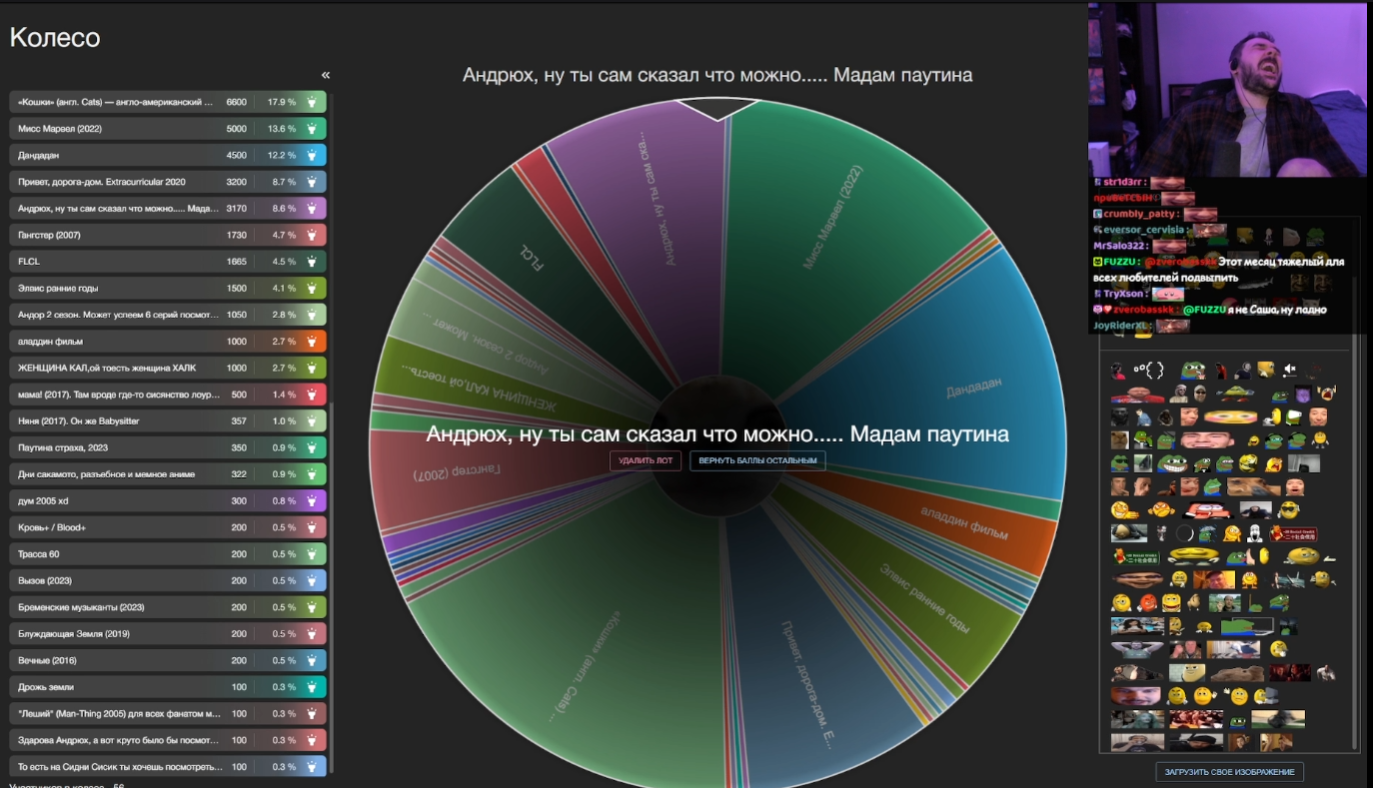This screenshot has height=788, width=1373.
Task: Click the highlight icon on the «Кошки» row
Action: pyautogui.click(x=312, y=102)
